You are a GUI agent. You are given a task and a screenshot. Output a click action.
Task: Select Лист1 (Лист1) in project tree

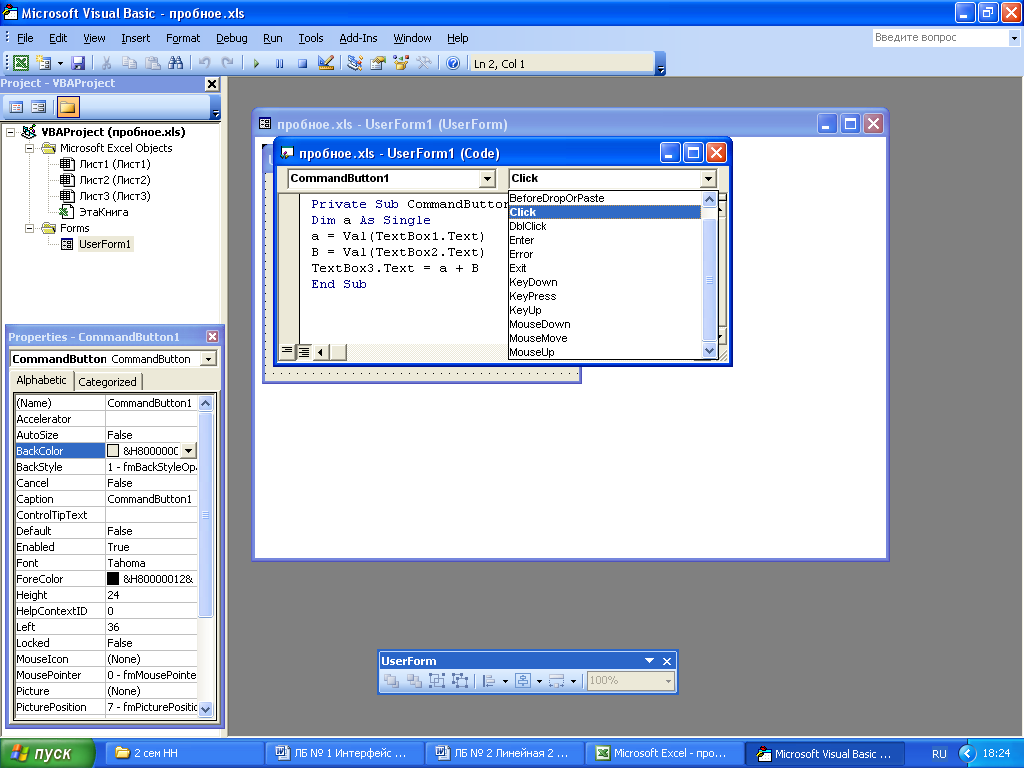click(114, 164)
